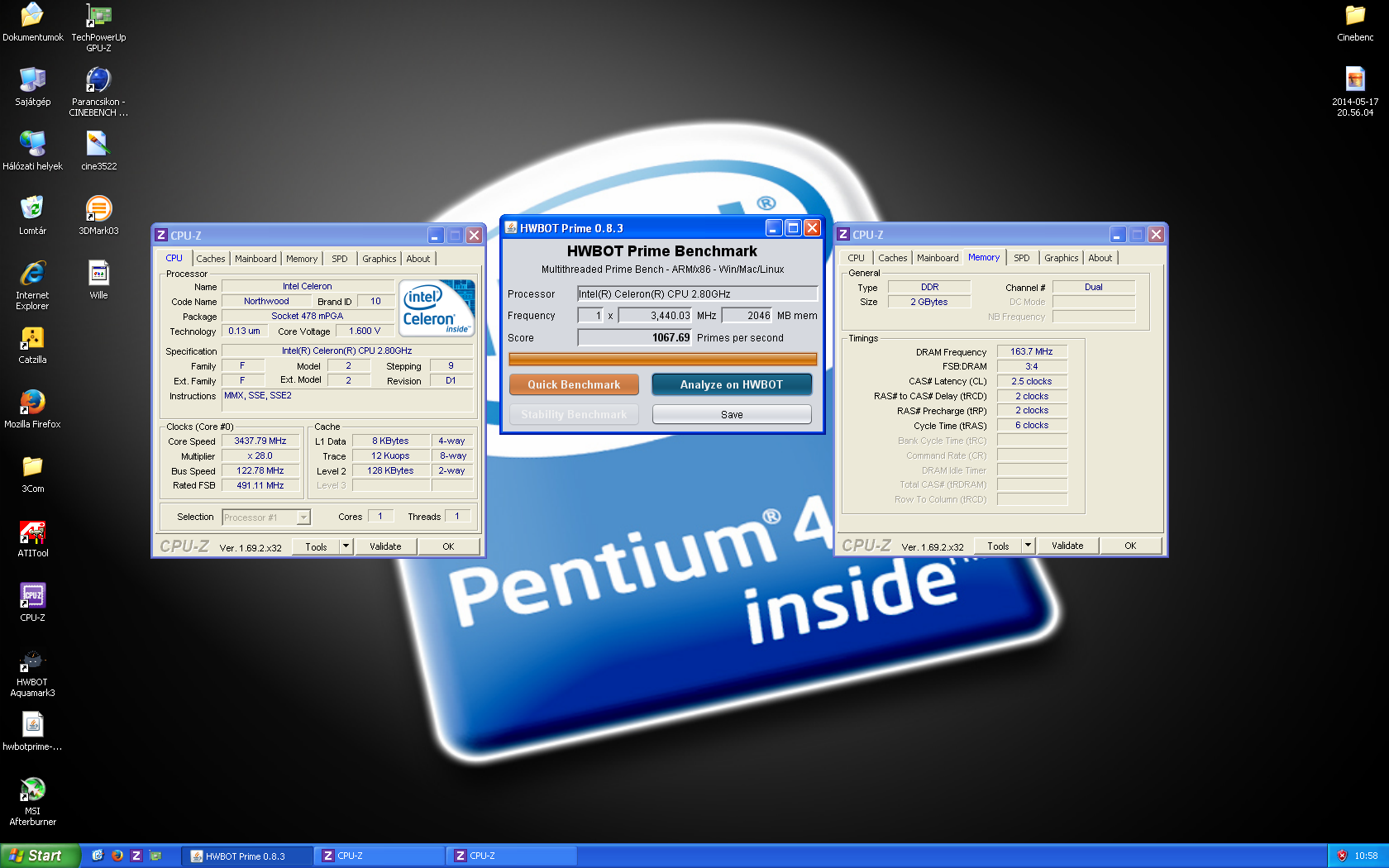1389x868 pixels.
Task: Launch CPU-Z desktop shortcut
Action: tap(32, 603)
